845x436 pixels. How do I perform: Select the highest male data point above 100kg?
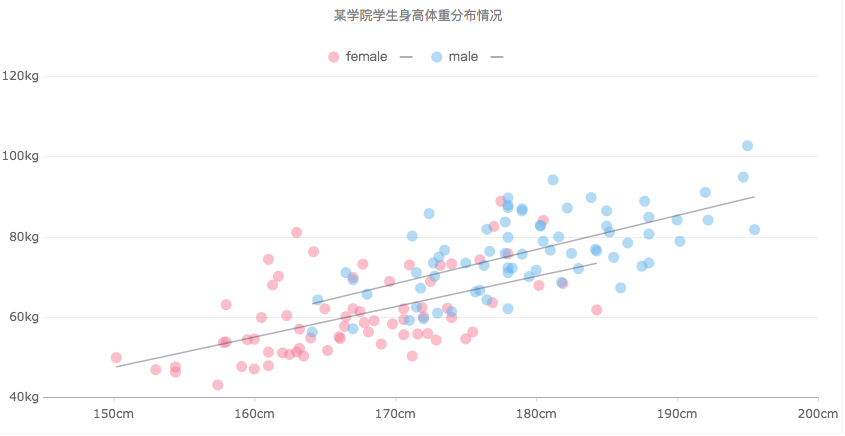point(747,146)
